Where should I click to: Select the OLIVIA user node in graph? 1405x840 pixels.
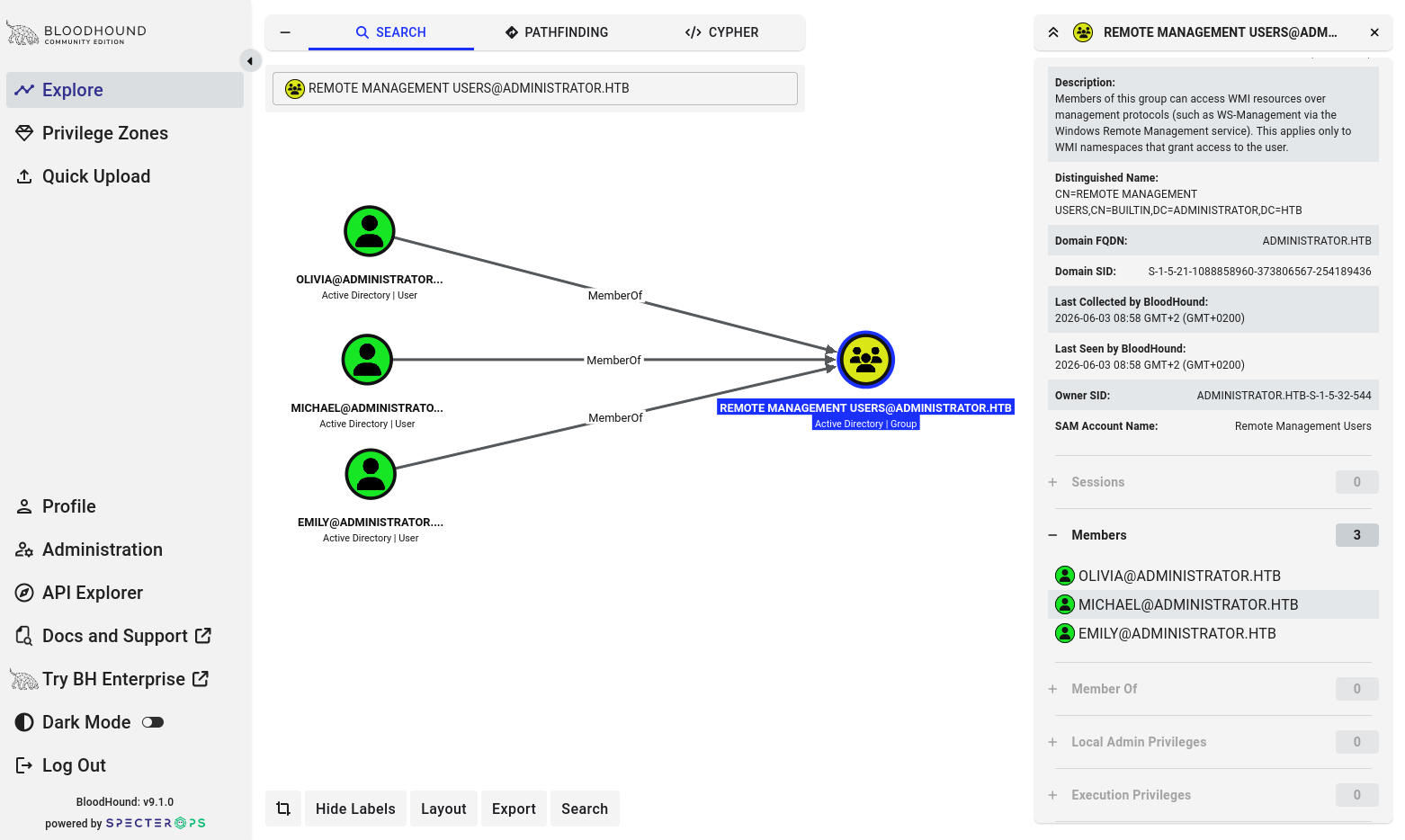tap(370, 231)
